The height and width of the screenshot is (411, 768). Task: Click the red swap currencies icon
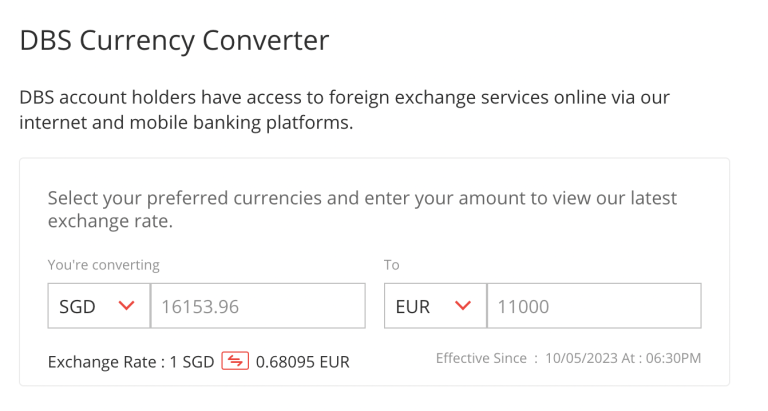(x=235, y=360)
